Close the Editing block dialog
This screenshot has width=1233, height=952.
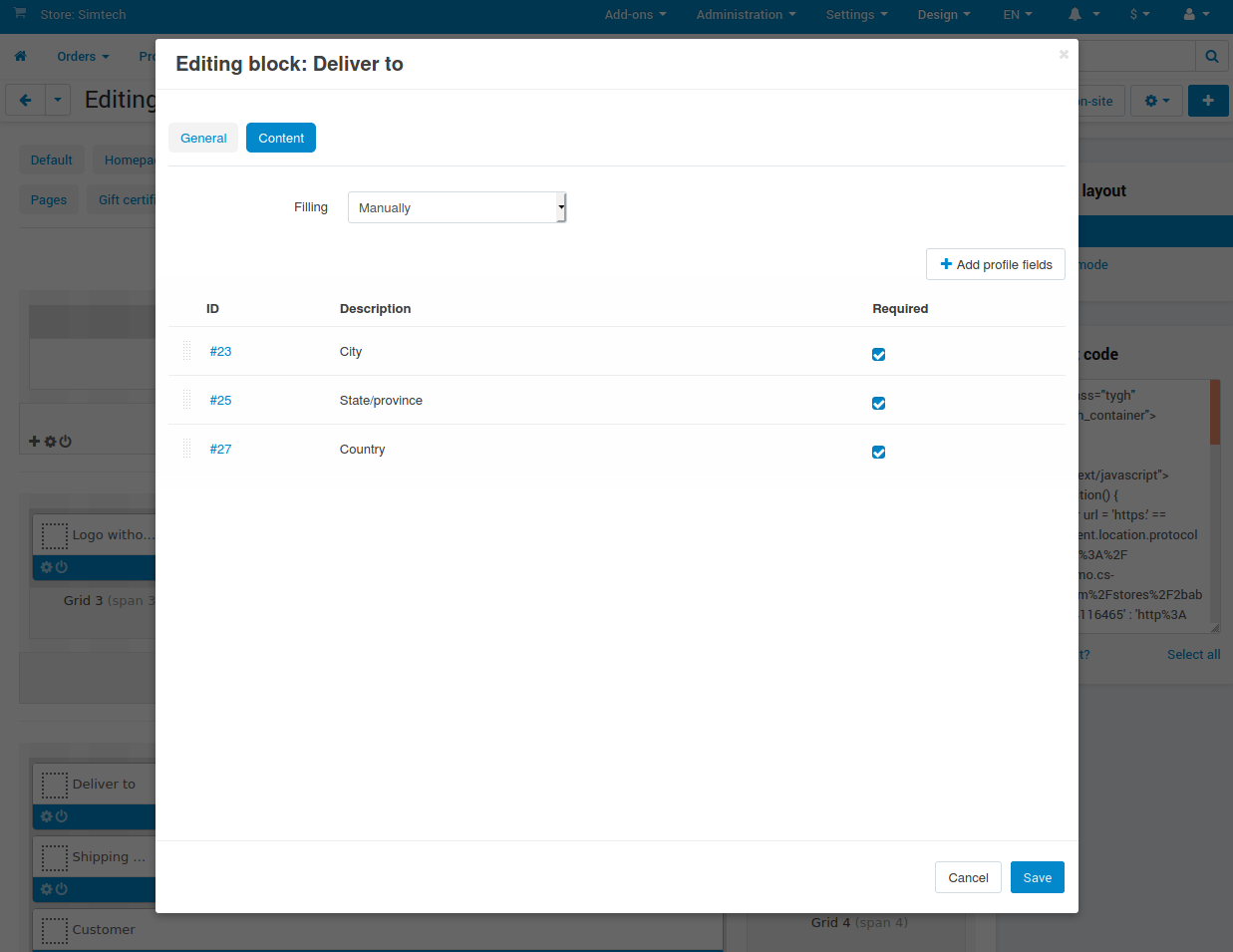1064,54
